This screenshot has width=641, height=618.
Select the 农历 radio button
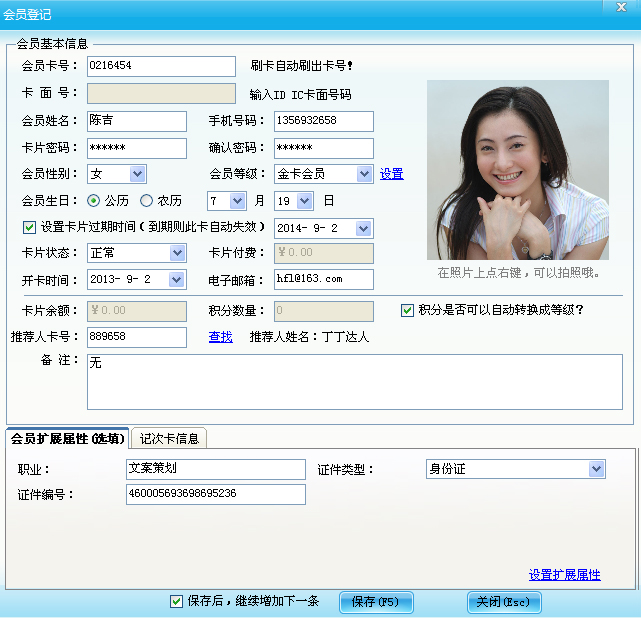pyautogui.click(x=146, y=201)
